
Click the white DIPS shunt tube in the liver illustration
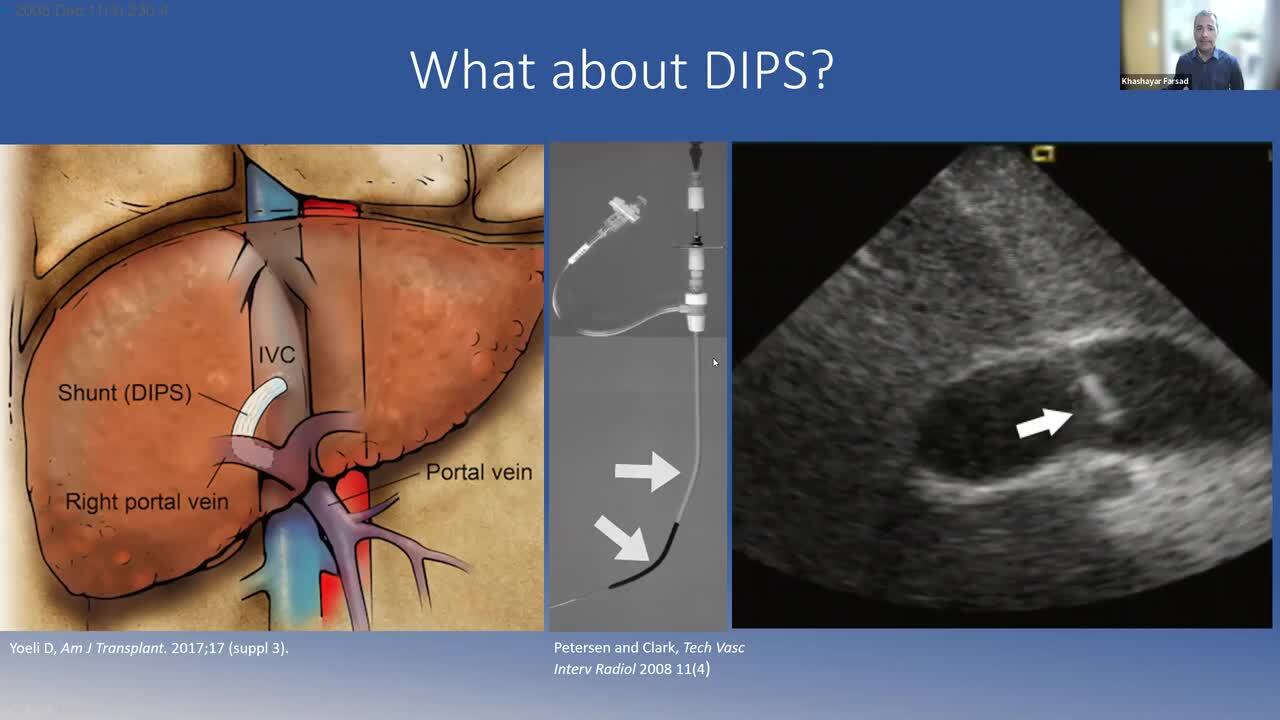click(x=258, y=407)
